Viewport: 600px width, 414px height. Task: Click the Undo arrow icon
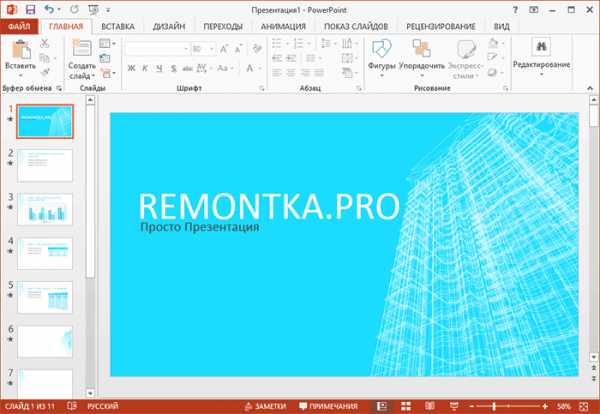49,10
